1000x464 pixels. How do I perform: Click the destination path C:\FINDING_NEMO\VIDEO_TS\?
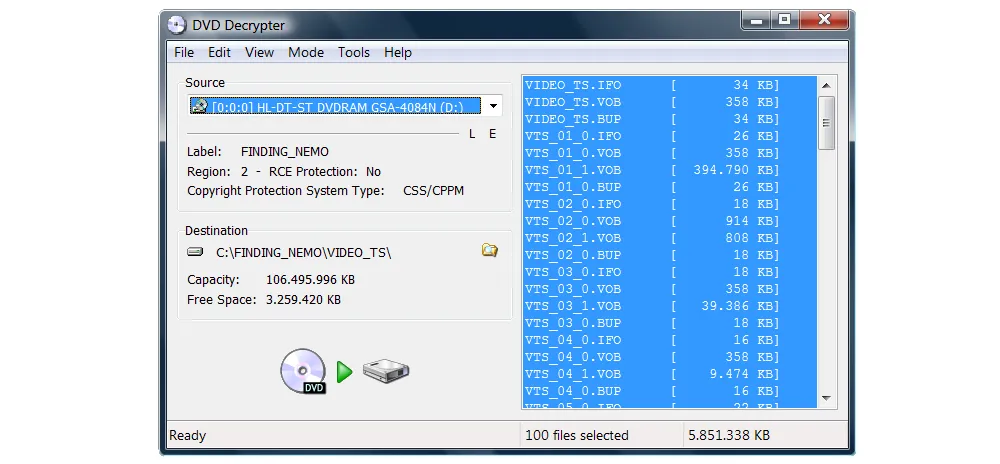(x=304, y=252)
